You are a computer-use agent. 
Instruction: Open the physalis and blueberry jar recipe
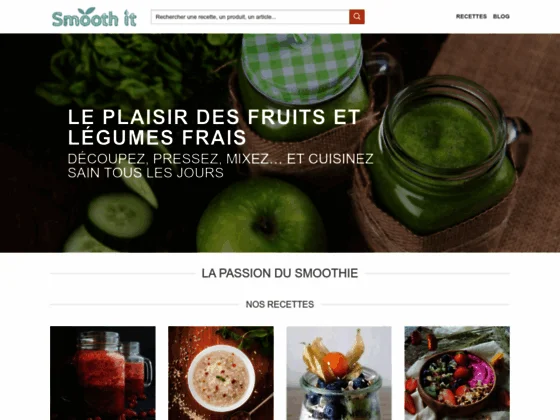pos(339,373)
